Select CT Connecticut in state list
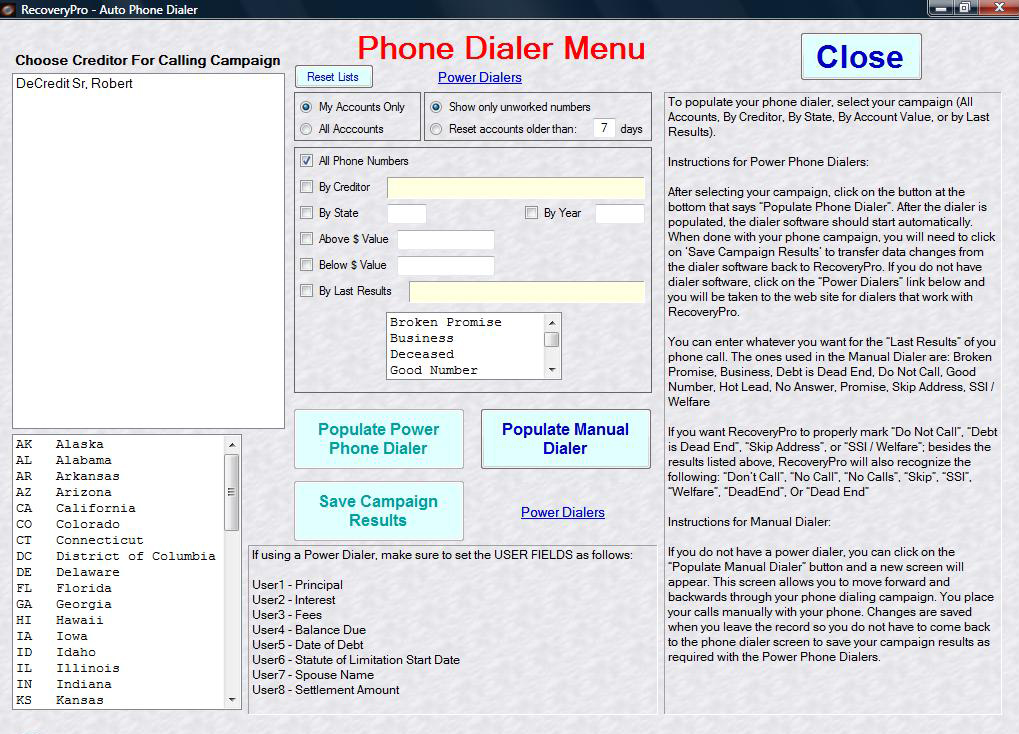 (119, 540)
